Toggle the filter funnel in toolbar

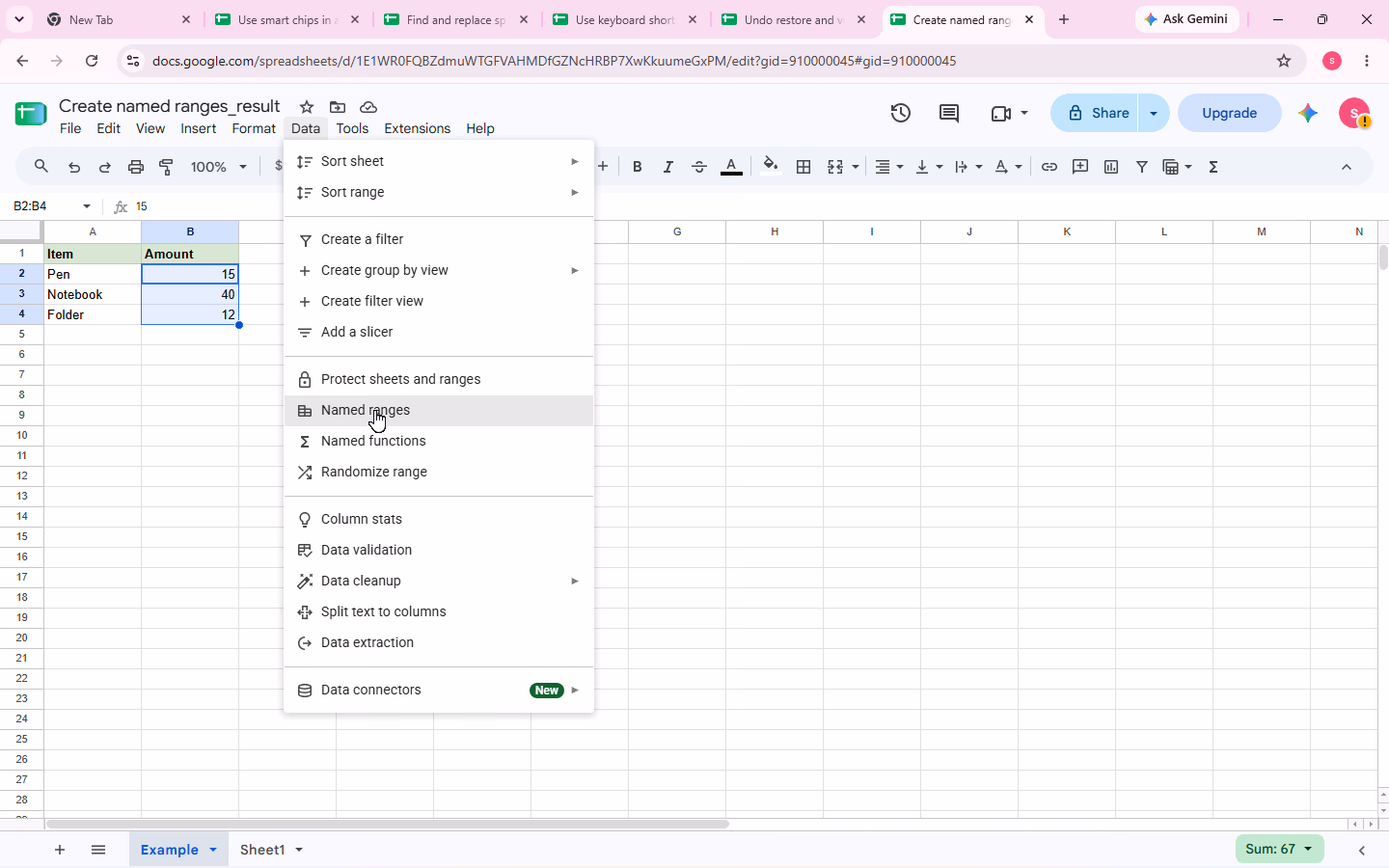pyautogui.click(x=1142, y=167)
